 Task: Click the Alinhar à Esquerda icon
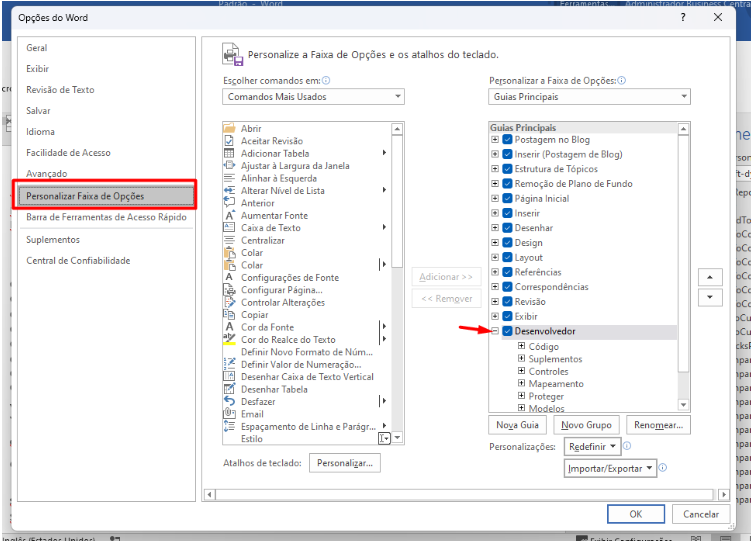(230, 178)
